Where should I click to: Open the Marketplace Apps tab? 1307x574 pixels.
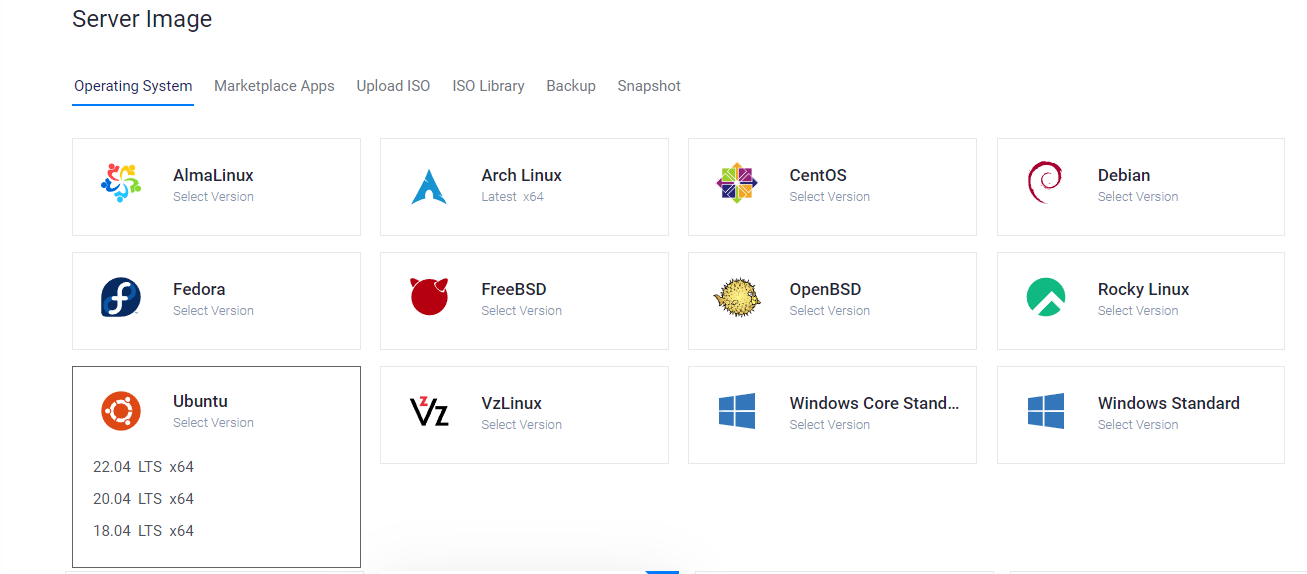click(274, 86)
